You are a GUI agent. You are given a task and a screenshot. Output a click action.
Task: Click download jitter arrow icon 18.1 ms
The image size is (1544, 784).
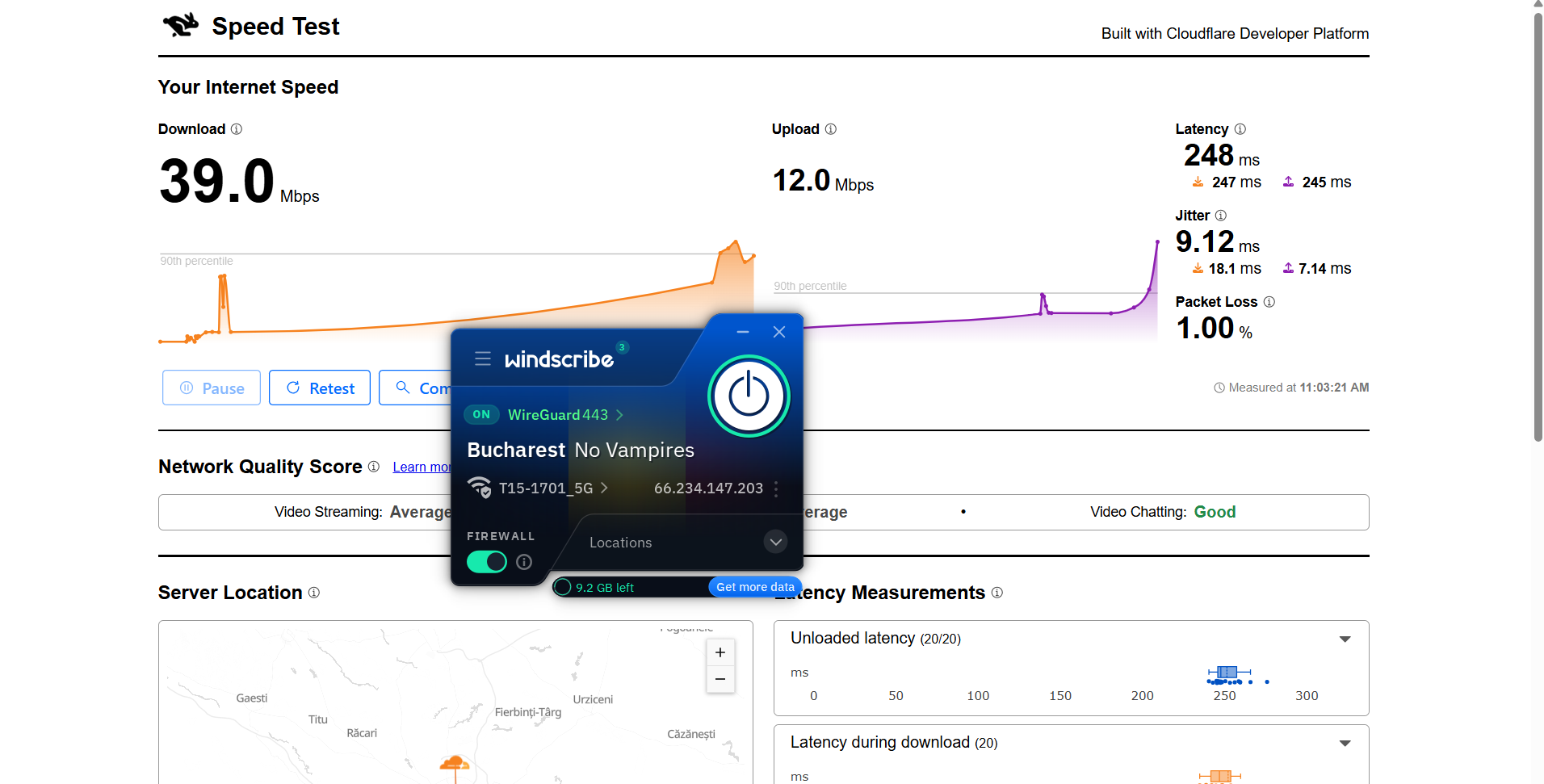[1198, 268]
